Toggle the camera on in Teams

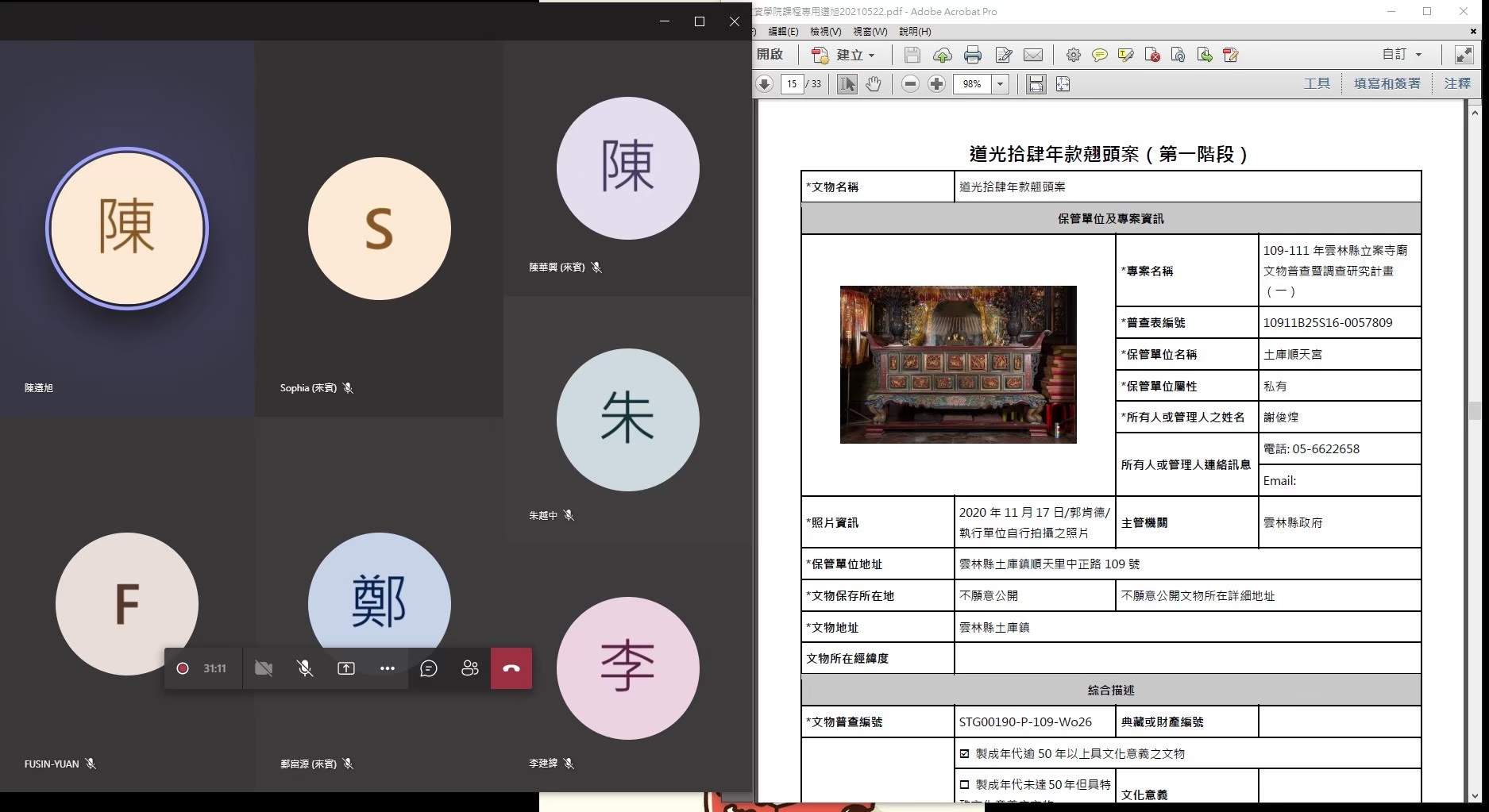click(264, 668)
